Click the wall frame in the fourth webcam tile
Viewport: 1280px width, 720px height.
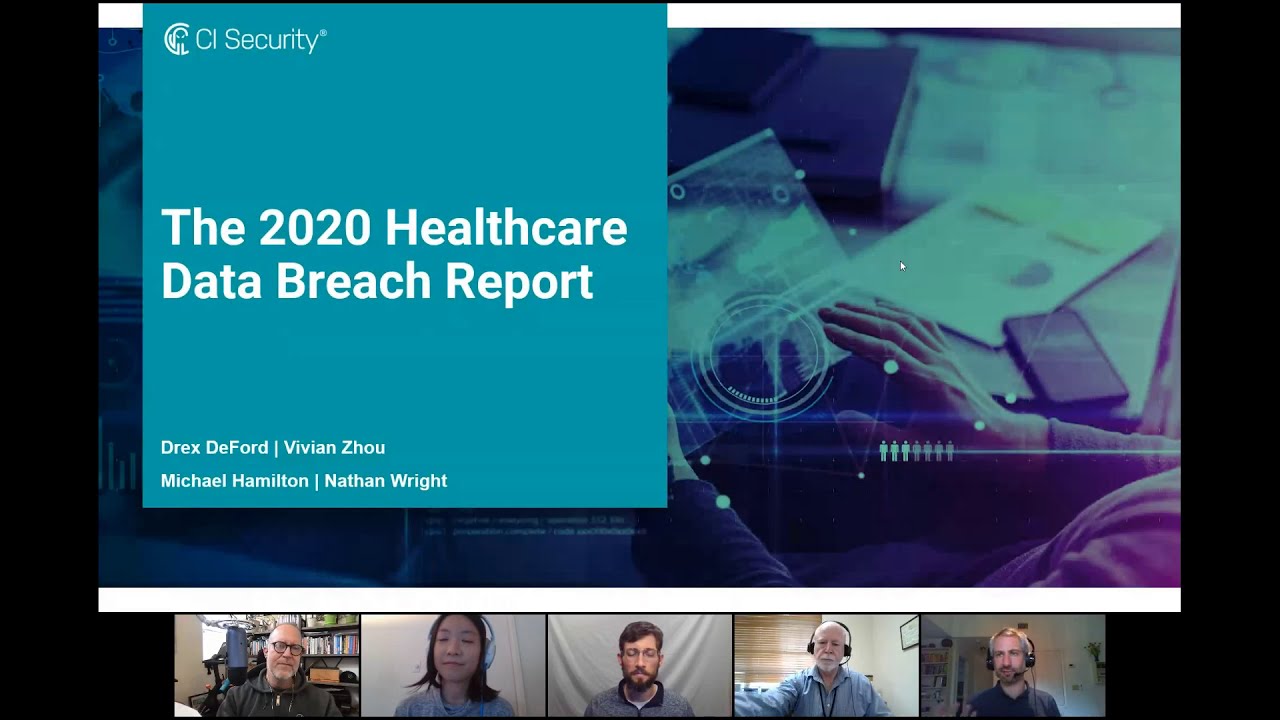coord(908,633)
